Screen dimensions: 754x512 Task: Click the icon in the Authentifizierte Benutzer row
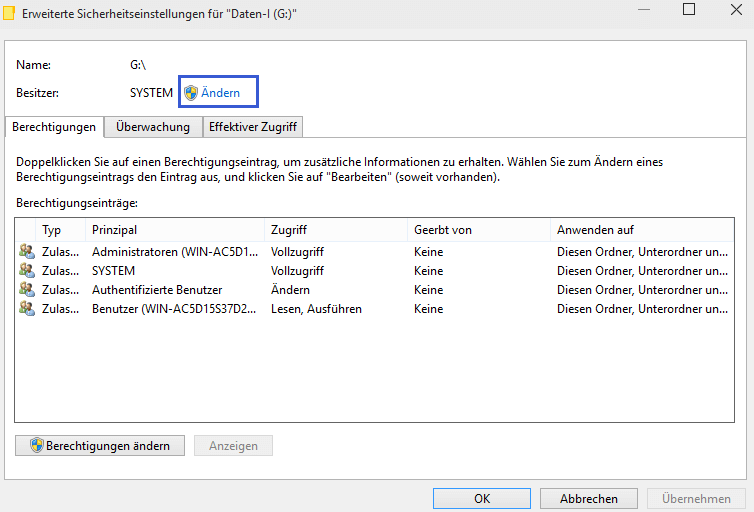click(27, 289)
